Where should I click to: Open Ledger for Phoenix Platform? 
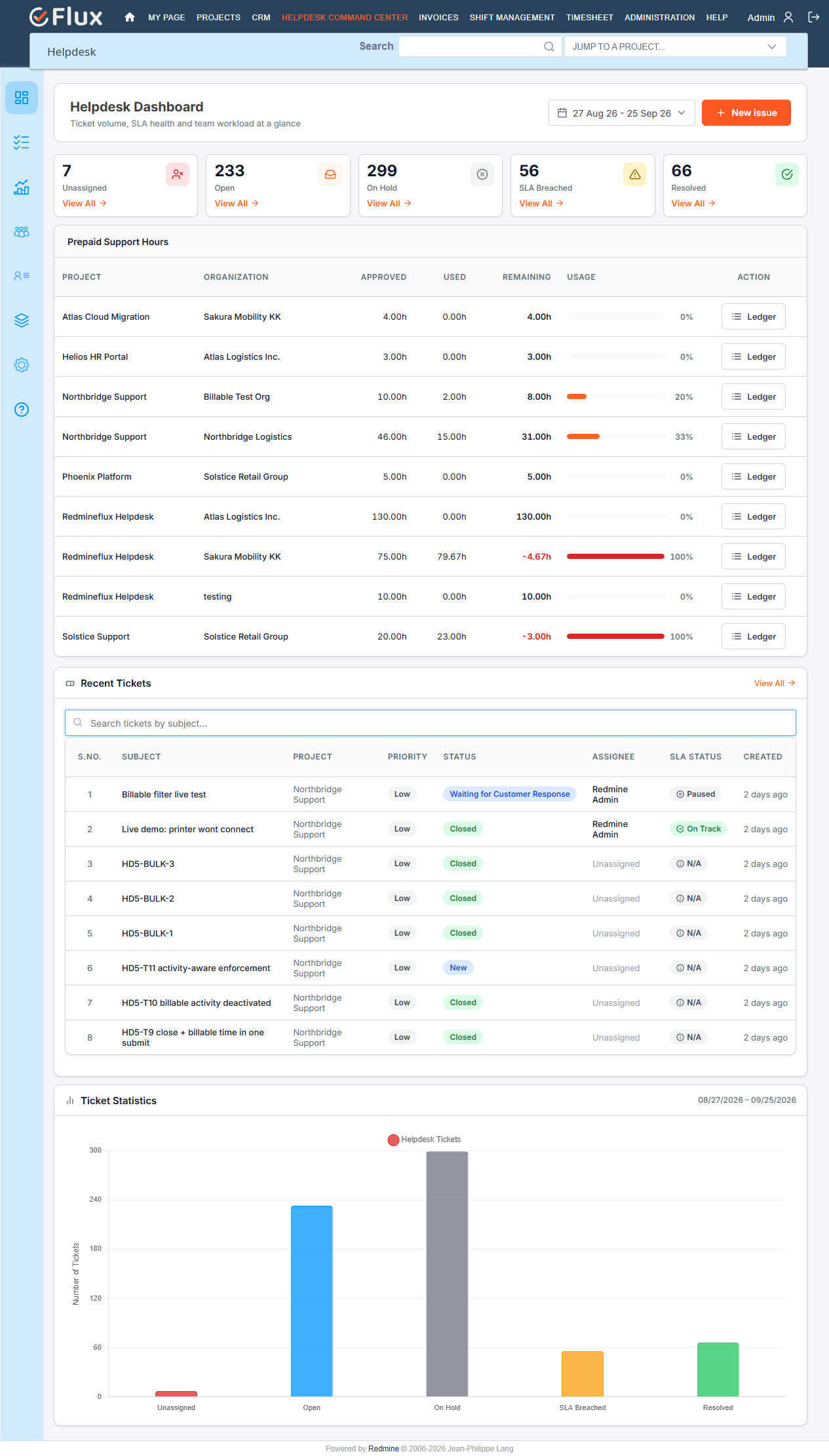click(754, 476)
